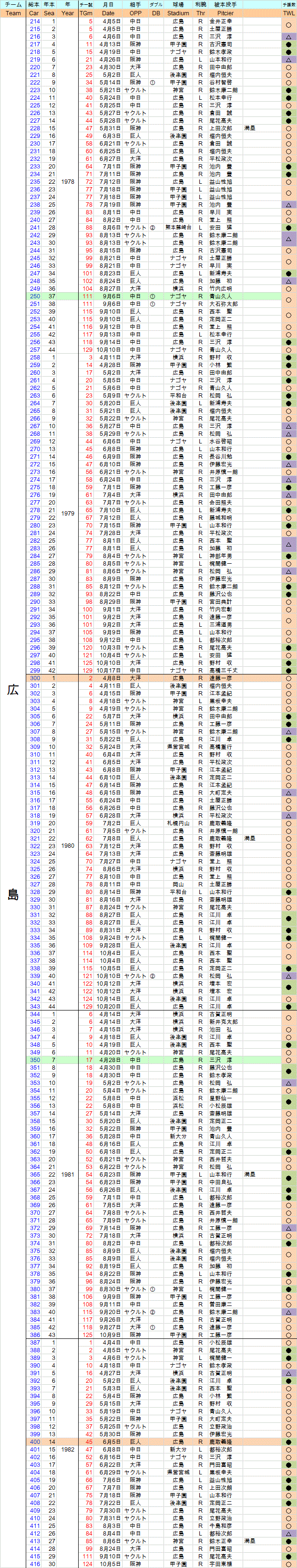Click pitcher name 宇田東植
Viewport: 297px width, 1568px height.
(x=220, y=1564)
